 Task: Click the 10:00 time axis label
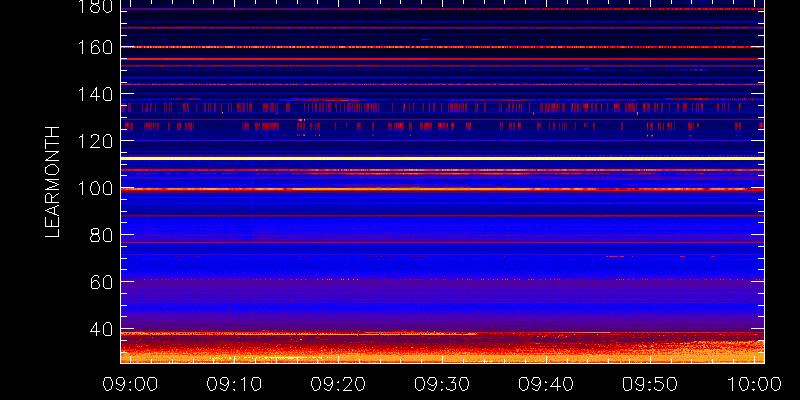point(754,384)
